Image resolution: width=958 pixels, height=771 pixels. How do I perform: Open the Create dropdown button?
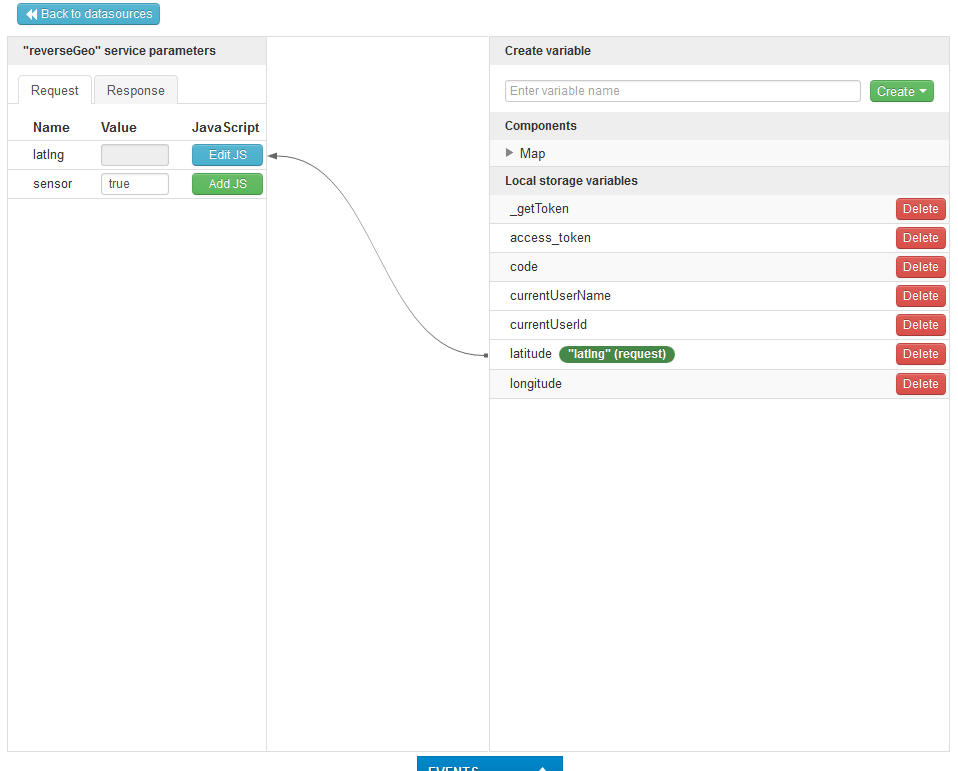coord(901,91)
